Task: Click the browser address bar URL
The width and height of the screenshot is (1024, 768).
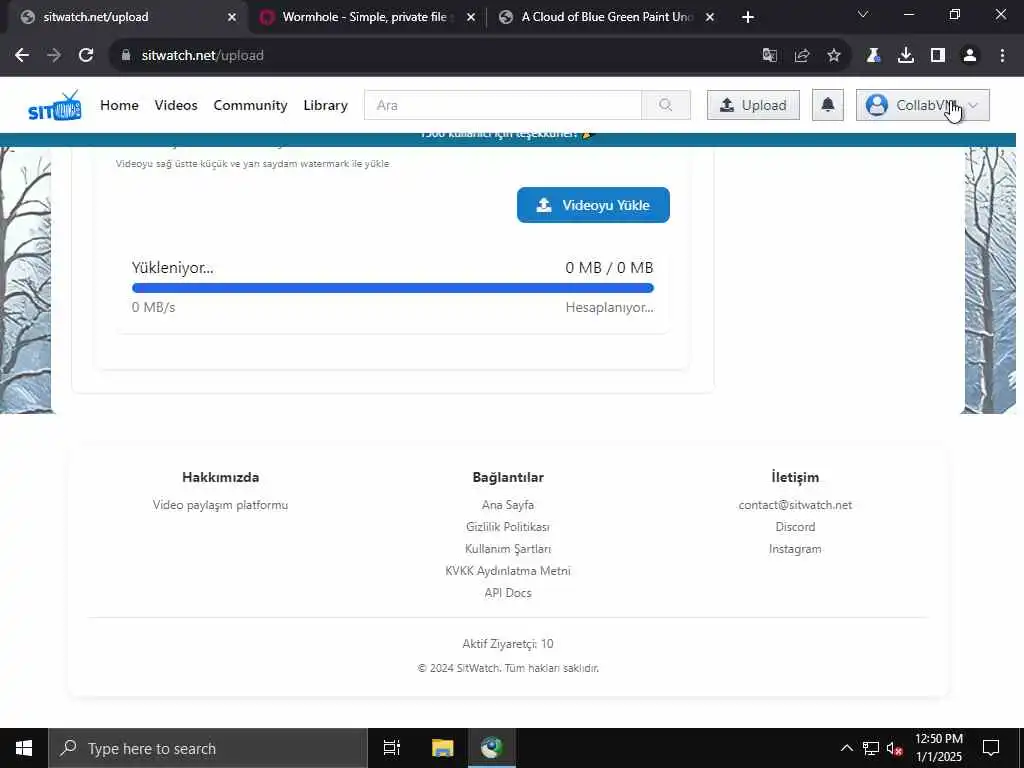Action: [202, 56]
